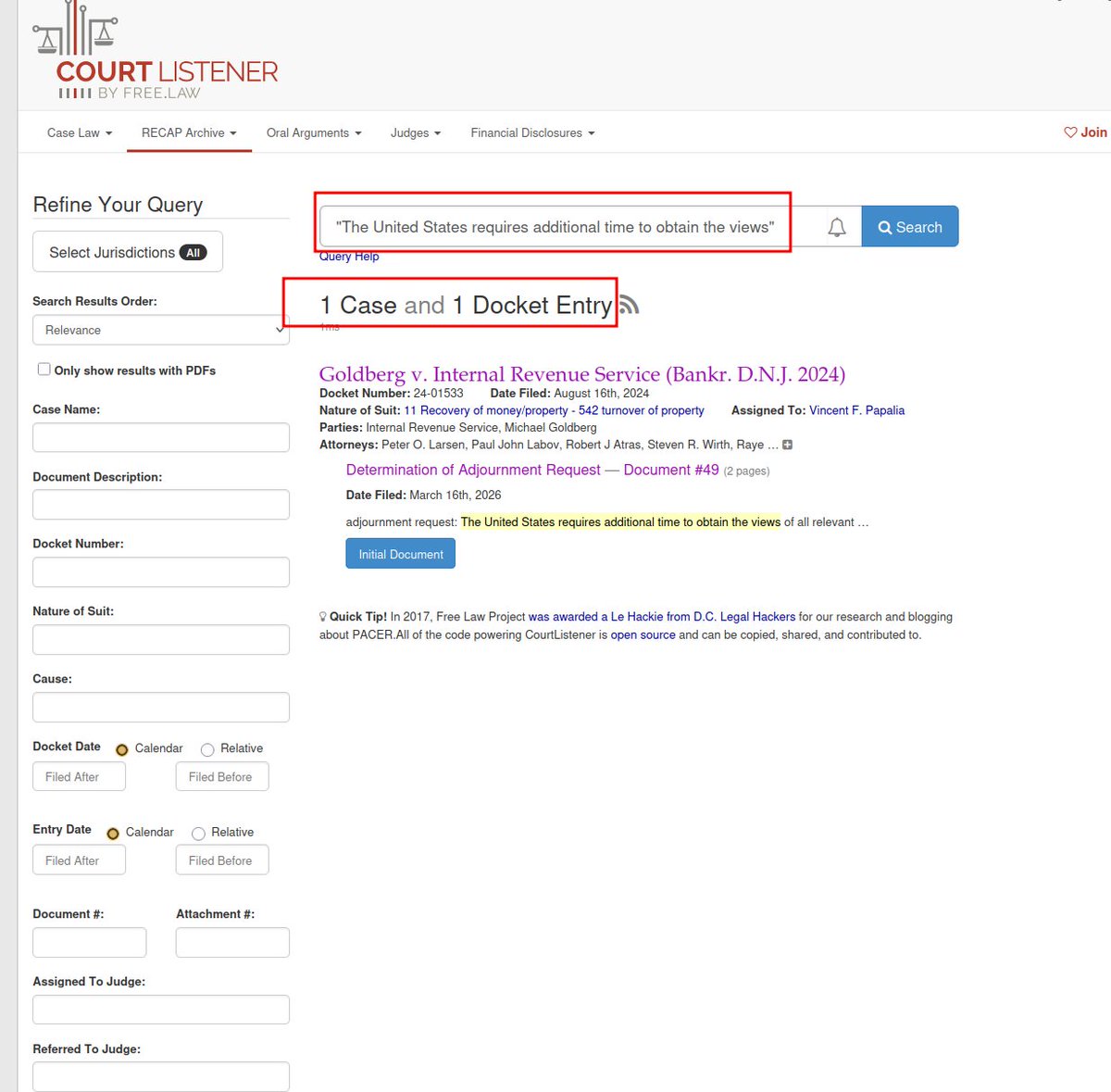The height and width of the screenshot is (1092, 1111).
Task: Click 'was awarded a Le Hackie' link
Action: pyautogui.click(x=662, y=617)
